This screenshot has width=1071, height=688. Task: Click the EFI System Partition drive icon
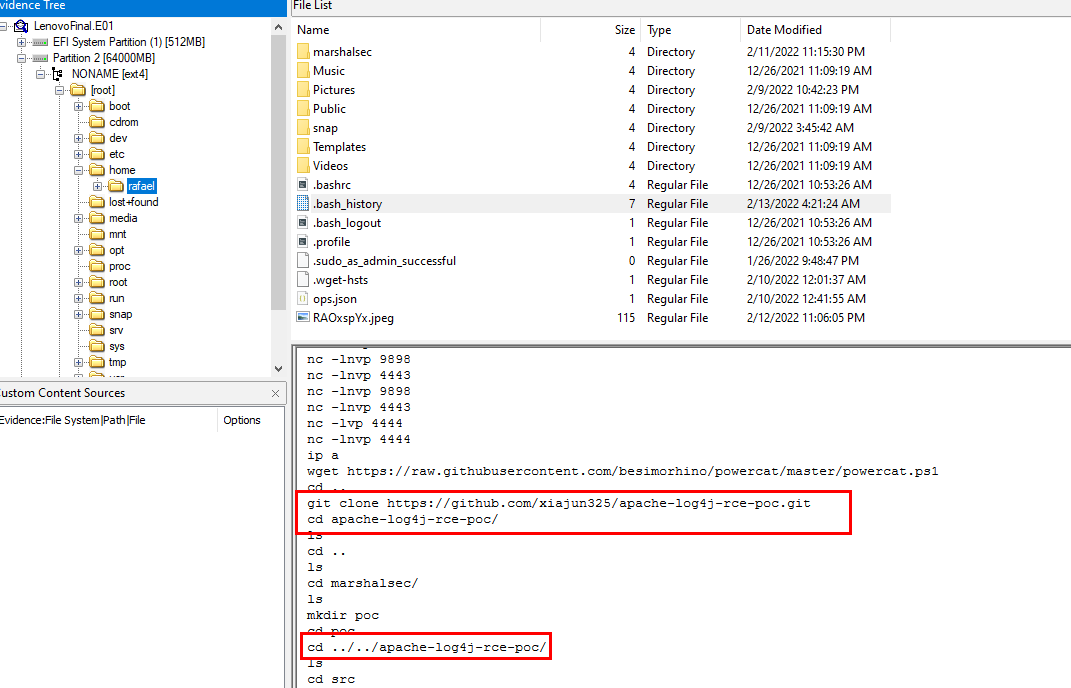tap(40, 42)
